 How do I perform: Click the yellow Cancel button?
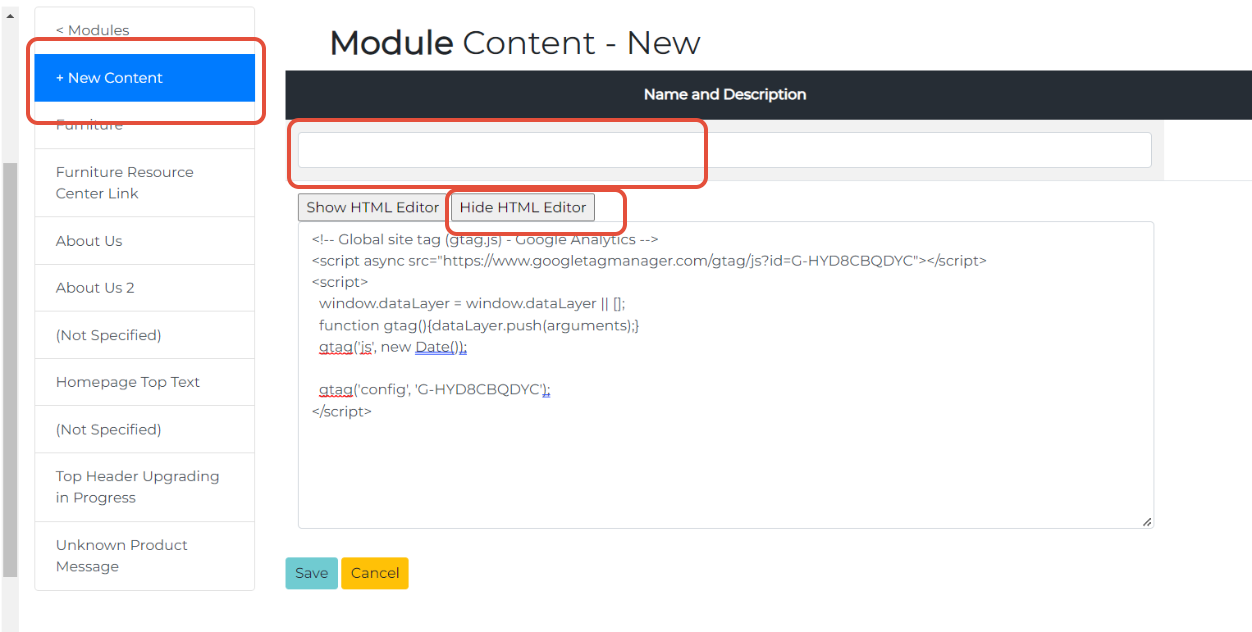click(375, 573)
